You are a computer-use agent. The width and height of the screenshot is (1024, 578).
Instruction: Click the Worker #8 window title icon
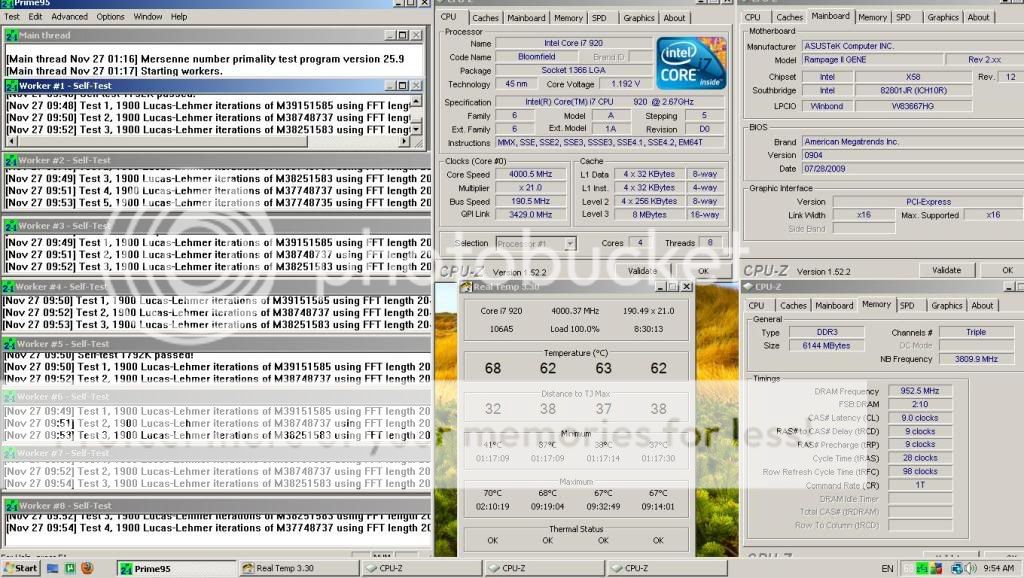coord(11,506)
